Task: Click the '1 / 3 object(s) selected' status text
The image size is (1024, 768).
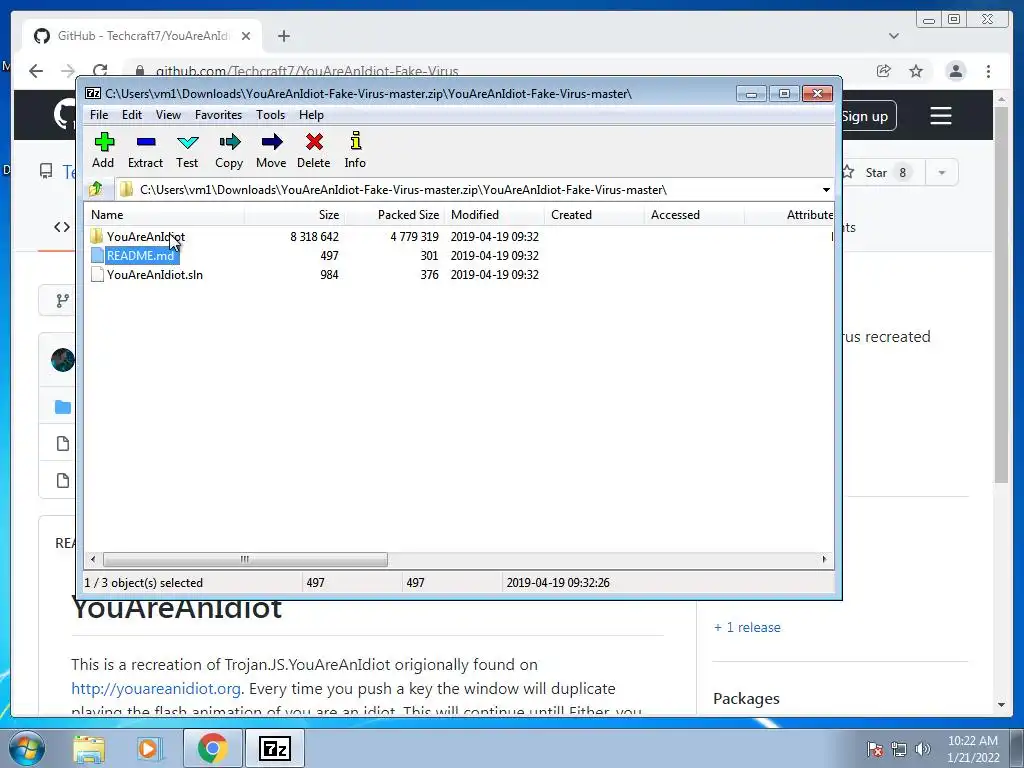Action: point(144,583)
